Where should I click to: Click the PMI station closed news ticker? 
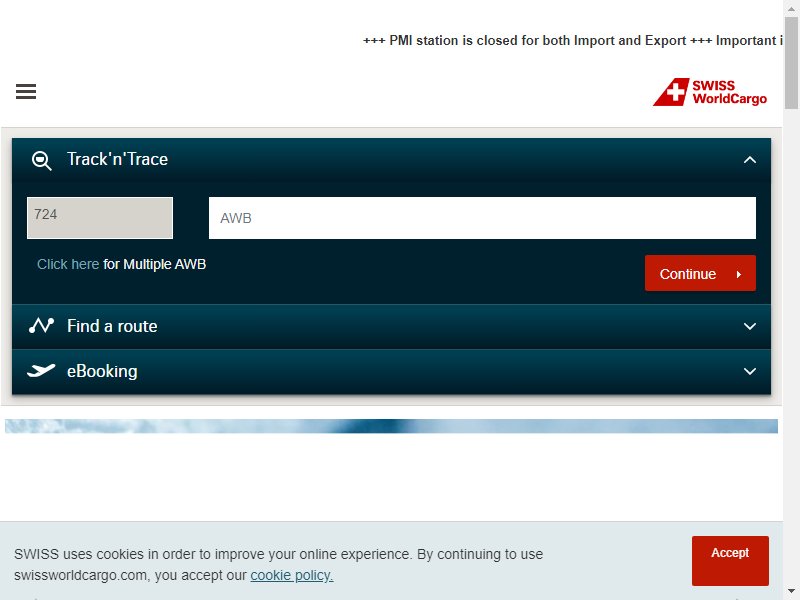(x=571, y=40)
